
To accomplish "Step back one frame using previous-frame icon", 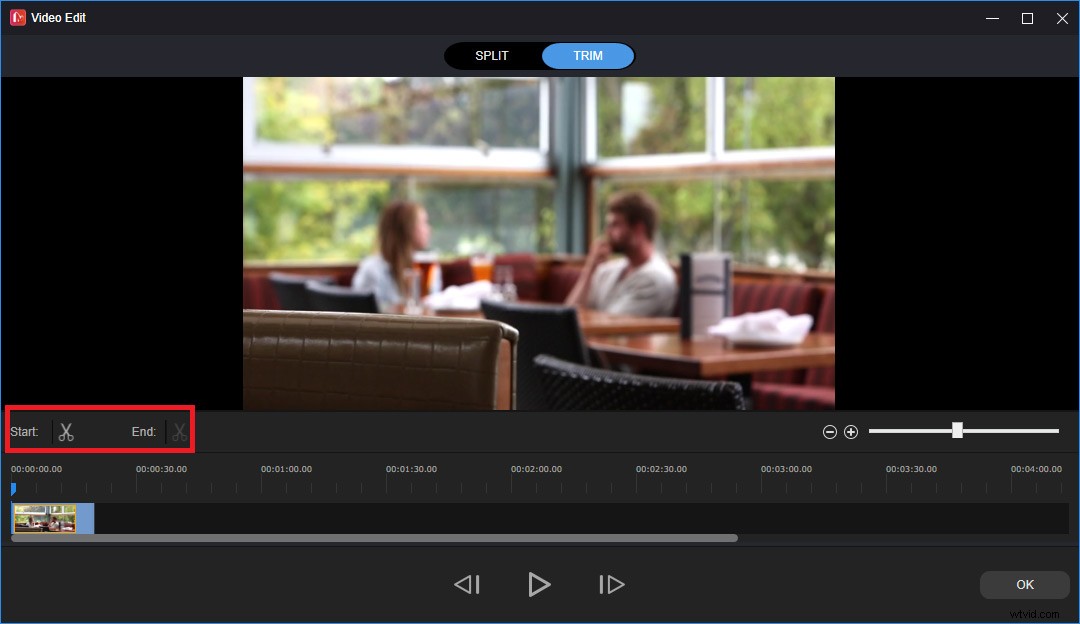I will click(466, 584).
